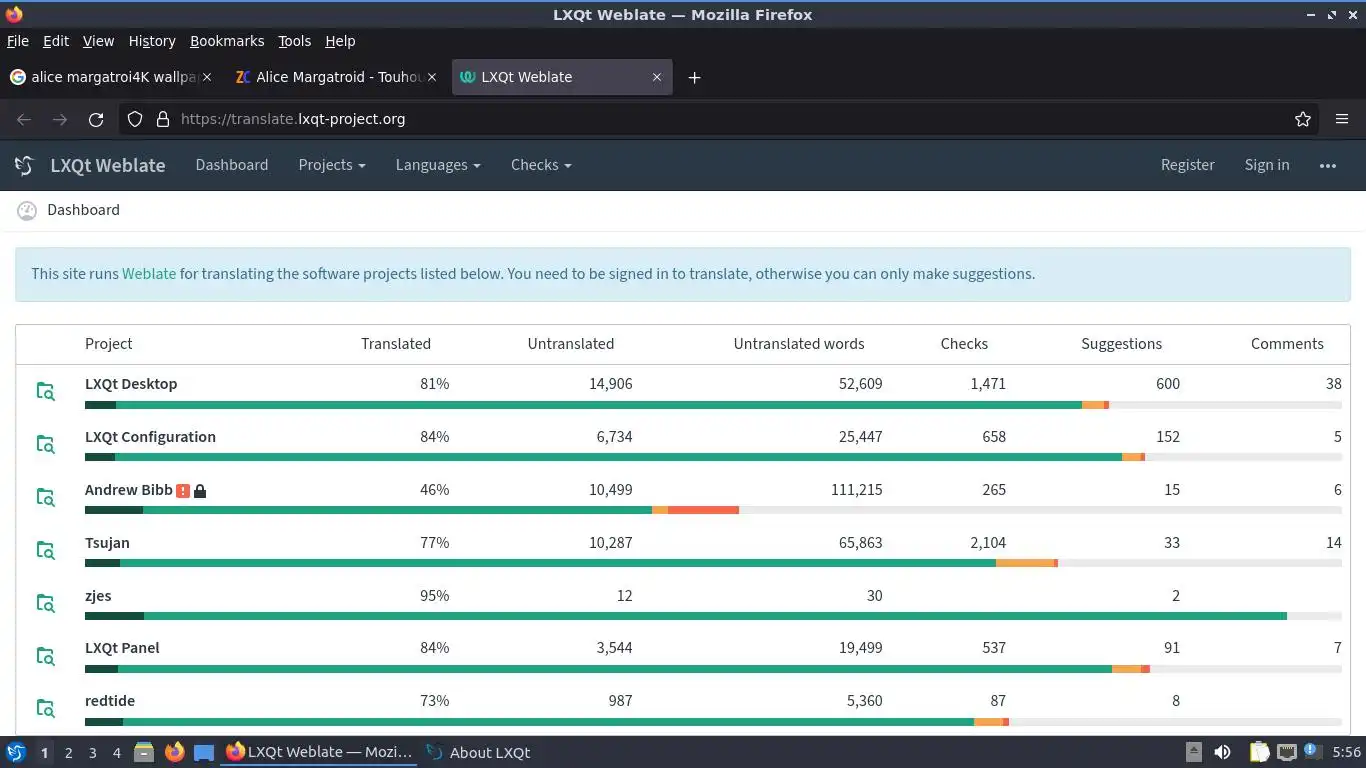Switch to the Alice Margatroid Touhou tab
Viewport: 1366px width, 768px height.
tap(336, 77)
